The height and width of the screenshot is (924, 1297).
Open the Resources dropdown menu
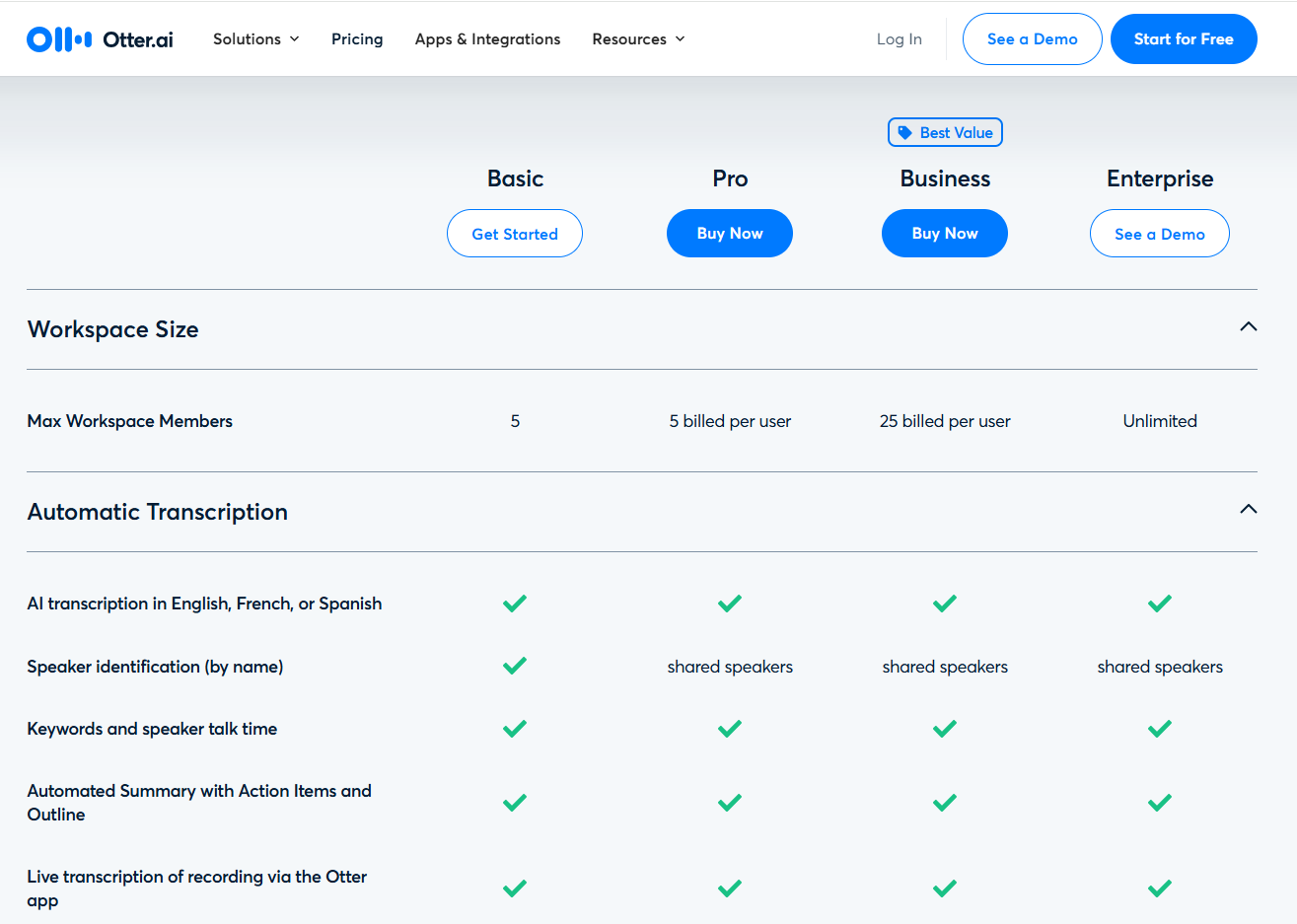(638, 39)
